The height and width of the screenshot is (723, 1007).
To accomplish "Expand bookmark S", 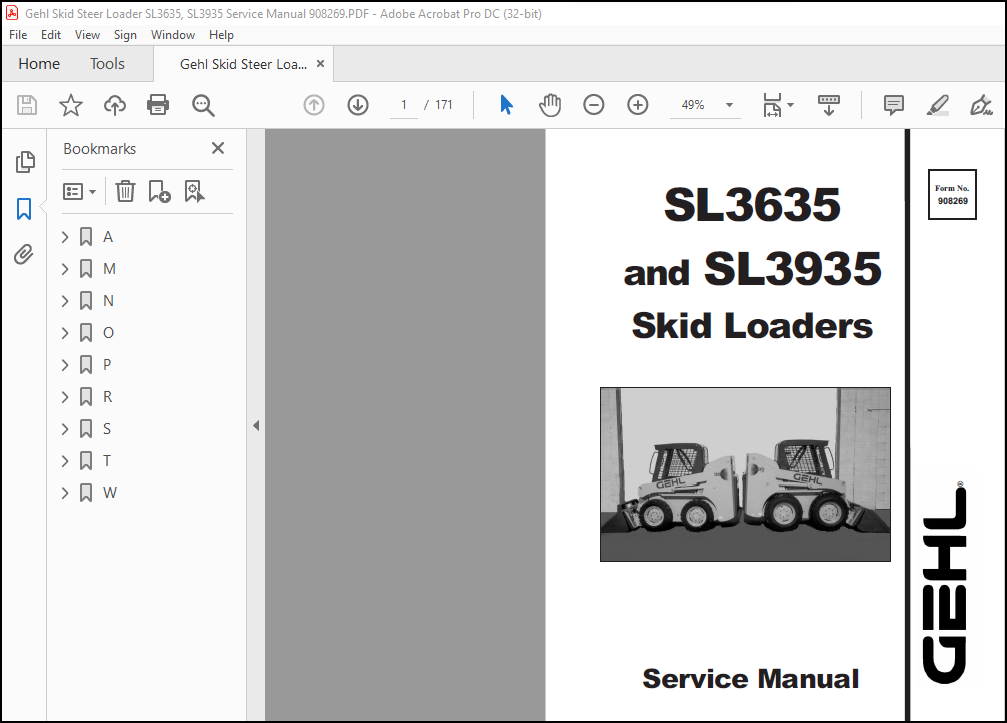I will tap(65, 429).
